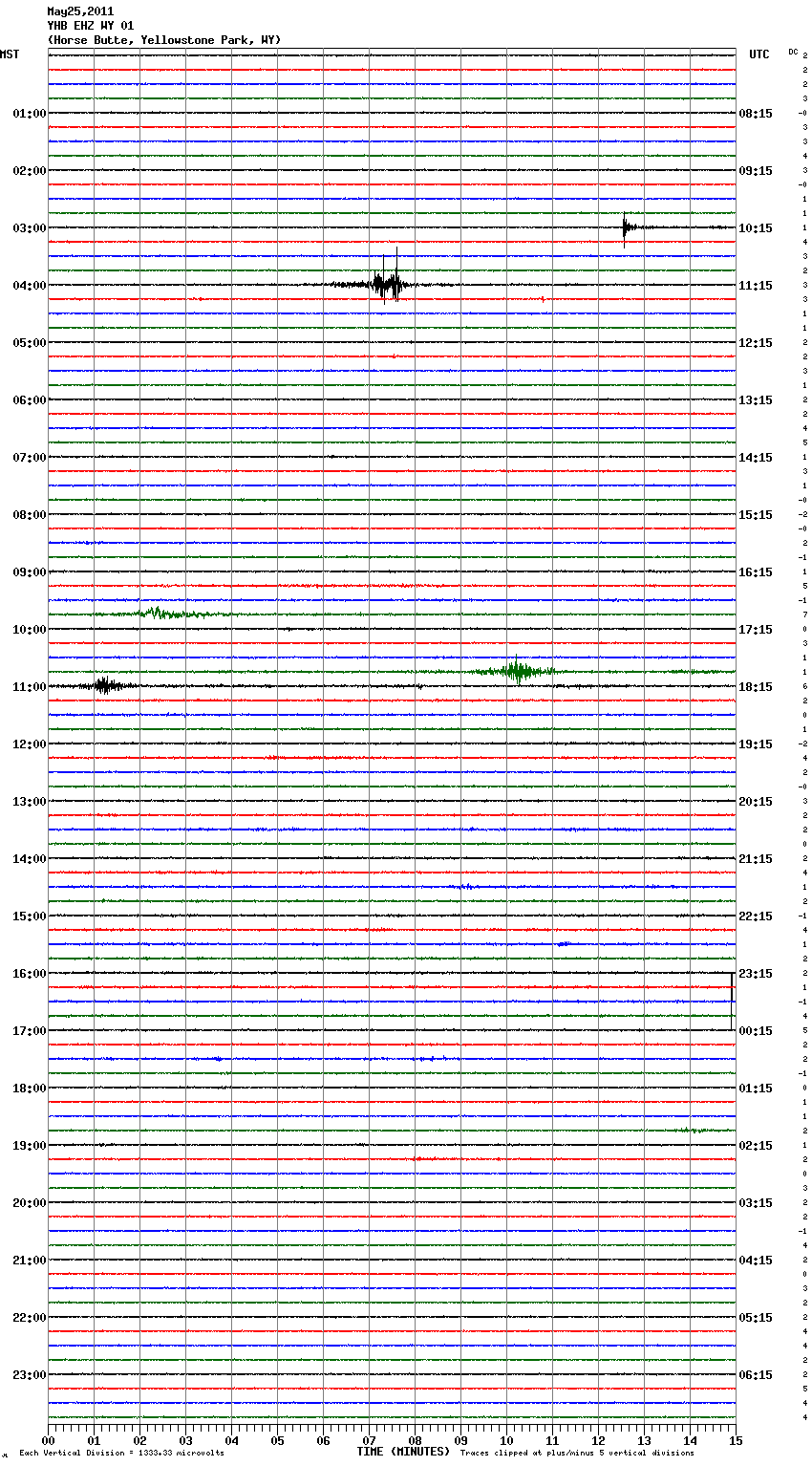Screen dimensions: 812x1466
Task: Select the 02:00 MST row label
Action: pos(29,171)
